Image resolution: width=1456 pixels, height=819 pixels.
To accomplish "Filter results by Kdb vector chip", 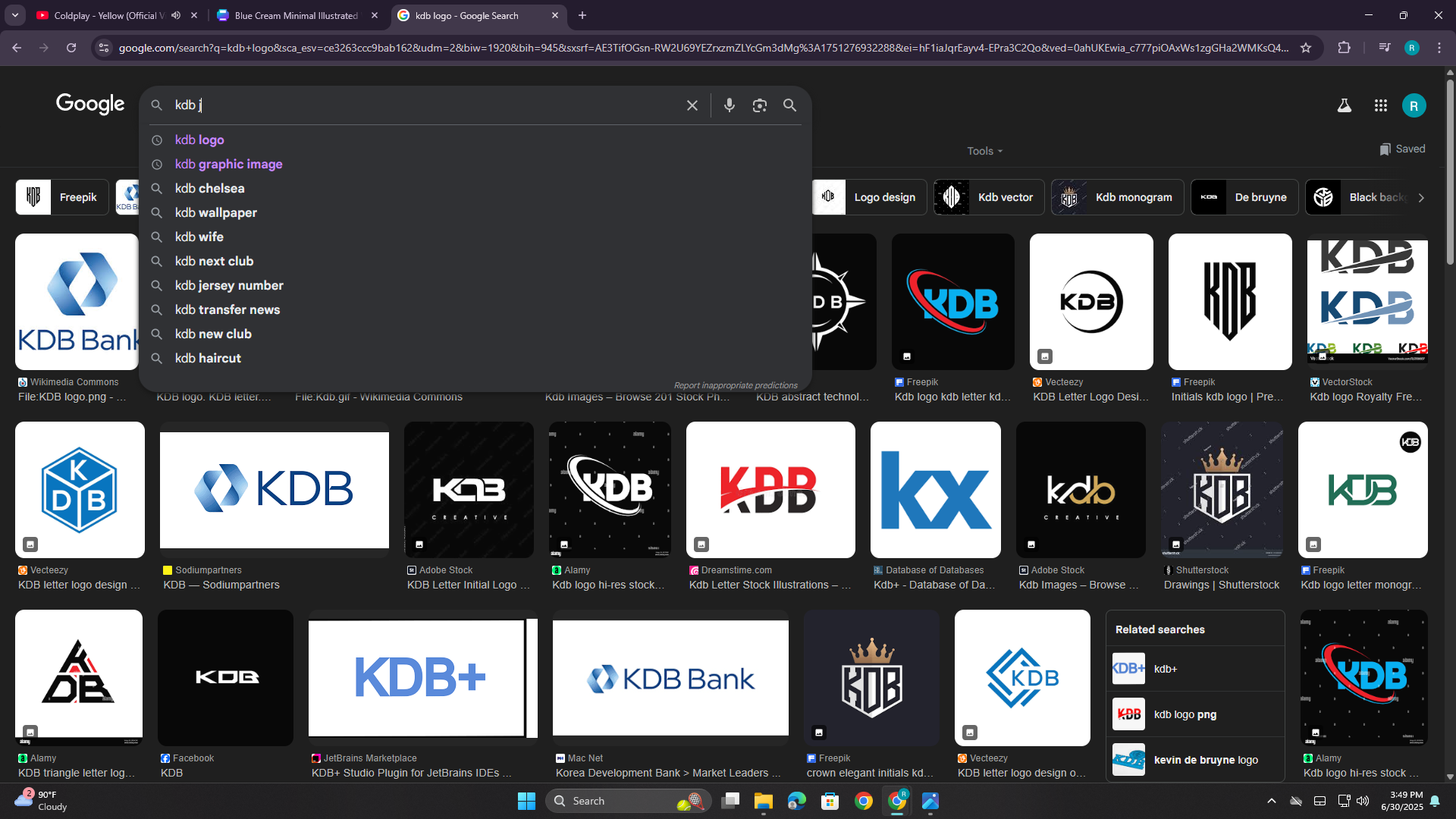I will point(989,197).
